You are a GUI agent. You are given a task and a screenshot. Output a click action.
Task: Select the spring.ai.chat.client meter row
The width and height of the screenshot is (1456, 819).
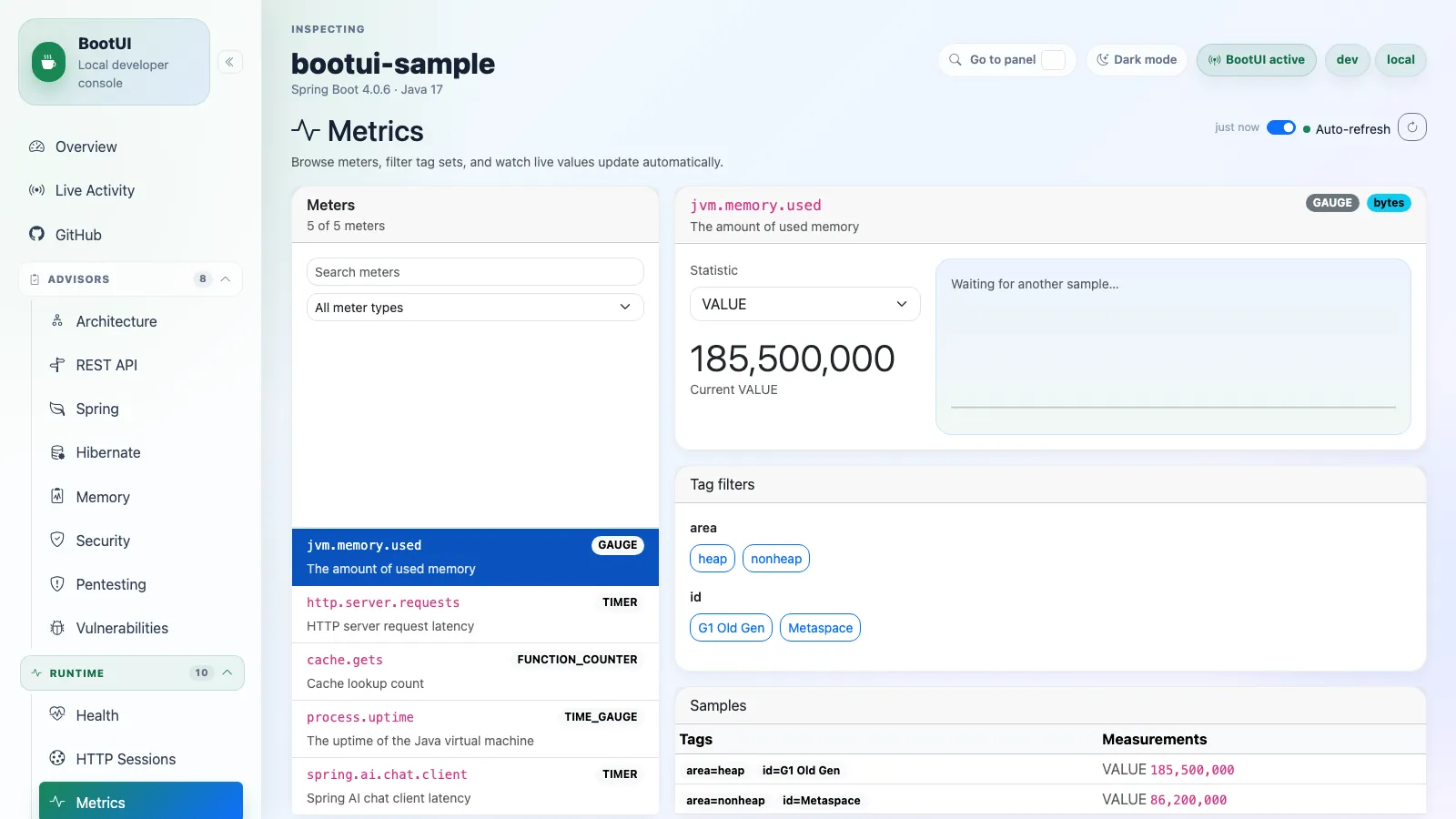(x=475, y=786)
